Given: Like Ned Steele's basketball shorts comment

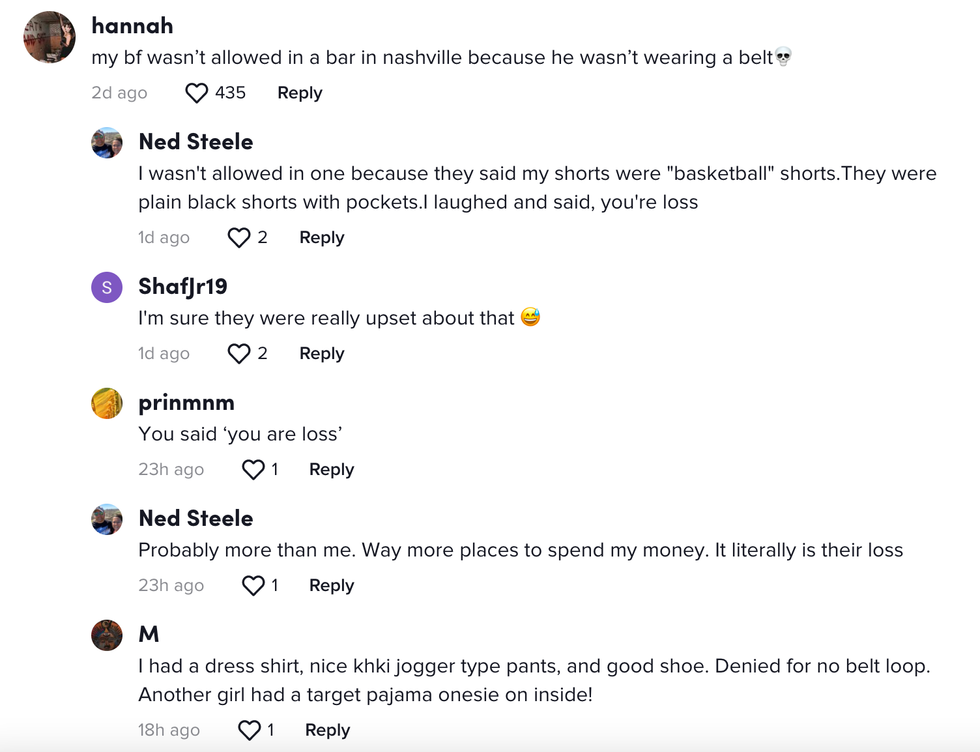Looking at the screenshot, I should coord(240,237).
